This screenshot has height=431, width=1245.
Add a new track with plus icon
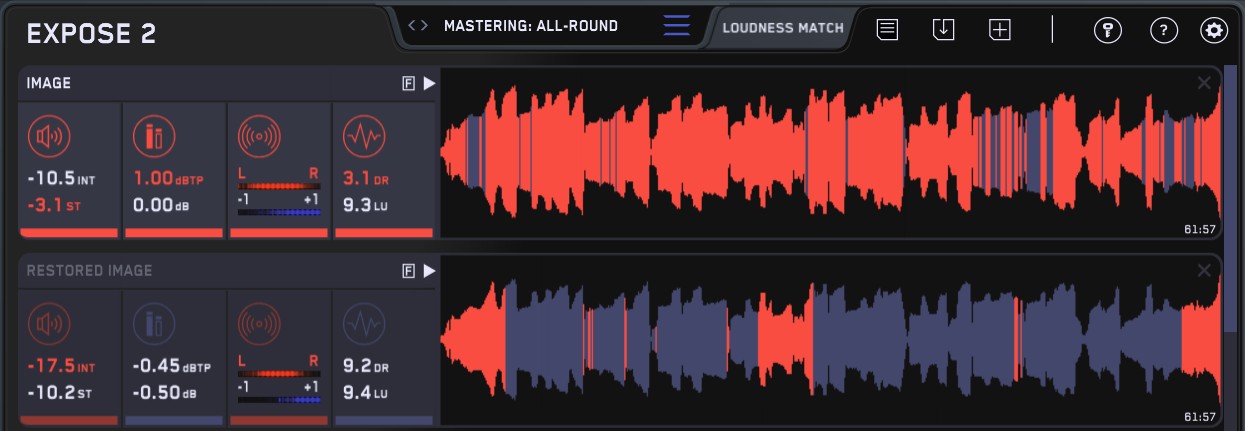pyautogui.click(x=1000, y=30)
